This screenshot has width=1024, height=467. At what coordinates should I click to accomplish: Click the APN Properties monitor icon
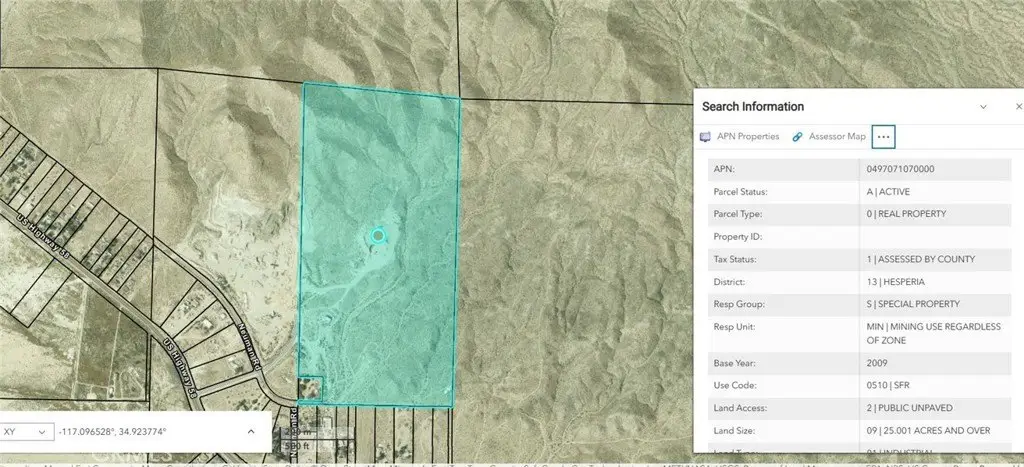[708, 136]
